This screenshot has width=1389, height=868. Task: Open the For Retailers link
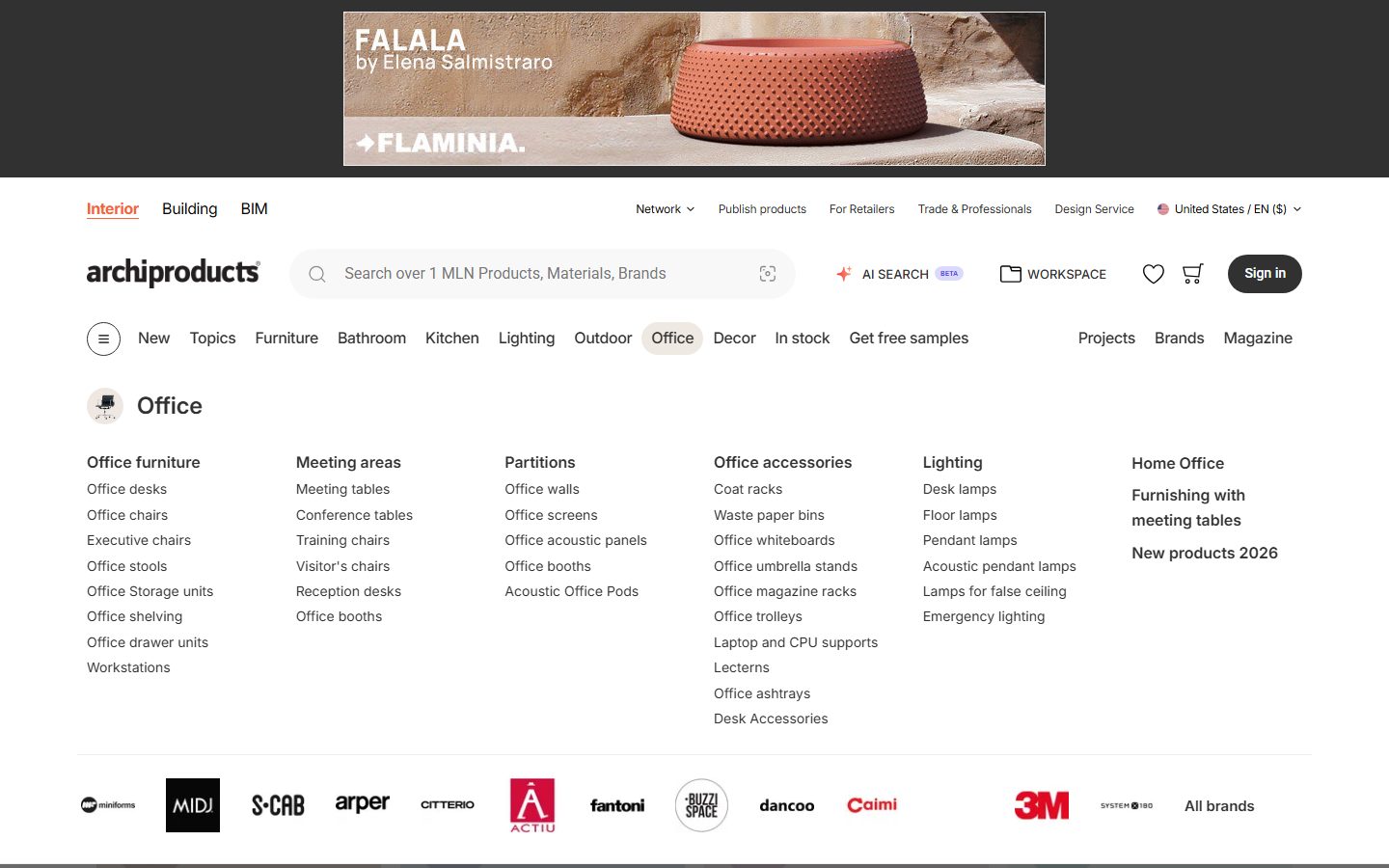point(862,209)
